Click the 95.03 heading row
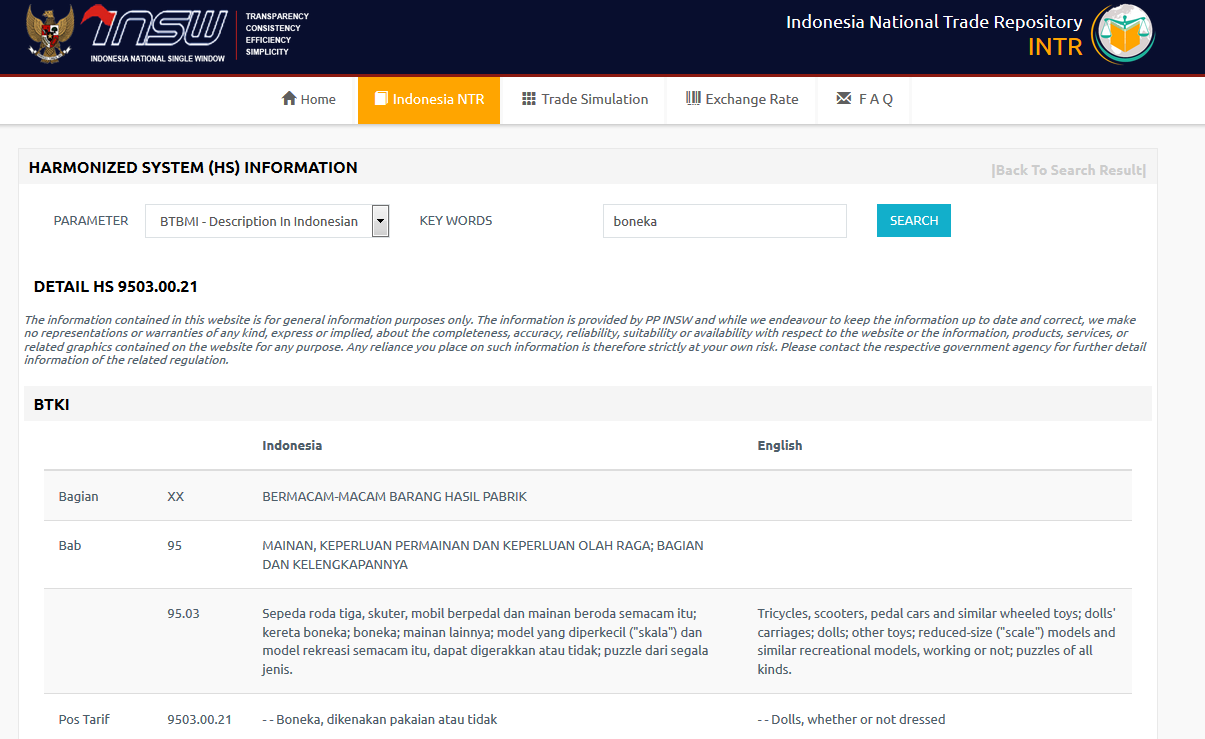 [x=587, y=641]
